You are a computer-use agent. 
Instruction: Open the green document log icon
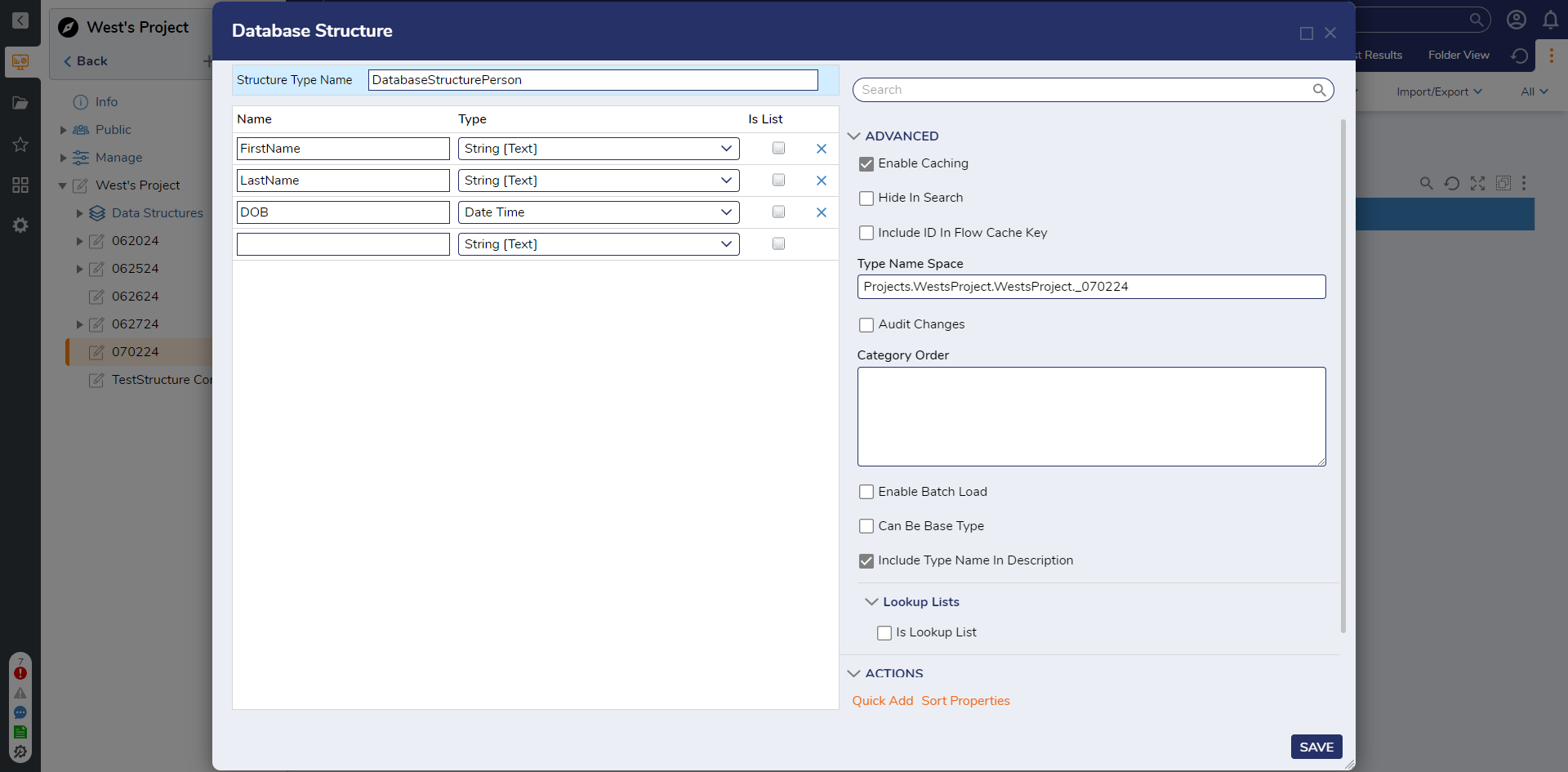(20, 732)
